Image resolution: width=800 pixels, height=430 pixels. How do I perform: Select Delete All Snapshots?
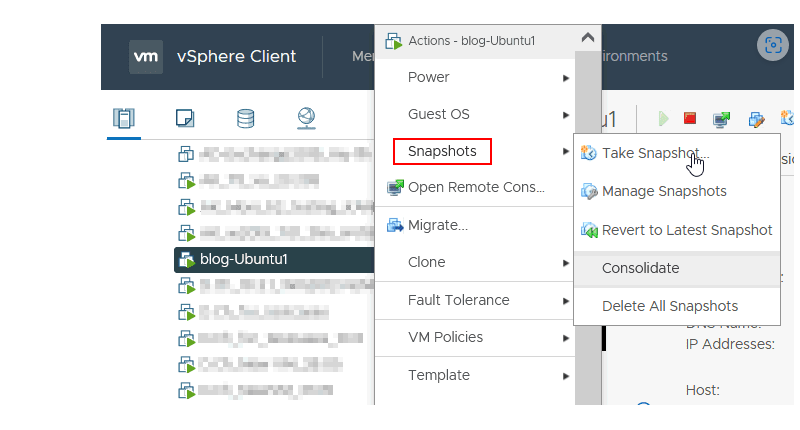670,306
